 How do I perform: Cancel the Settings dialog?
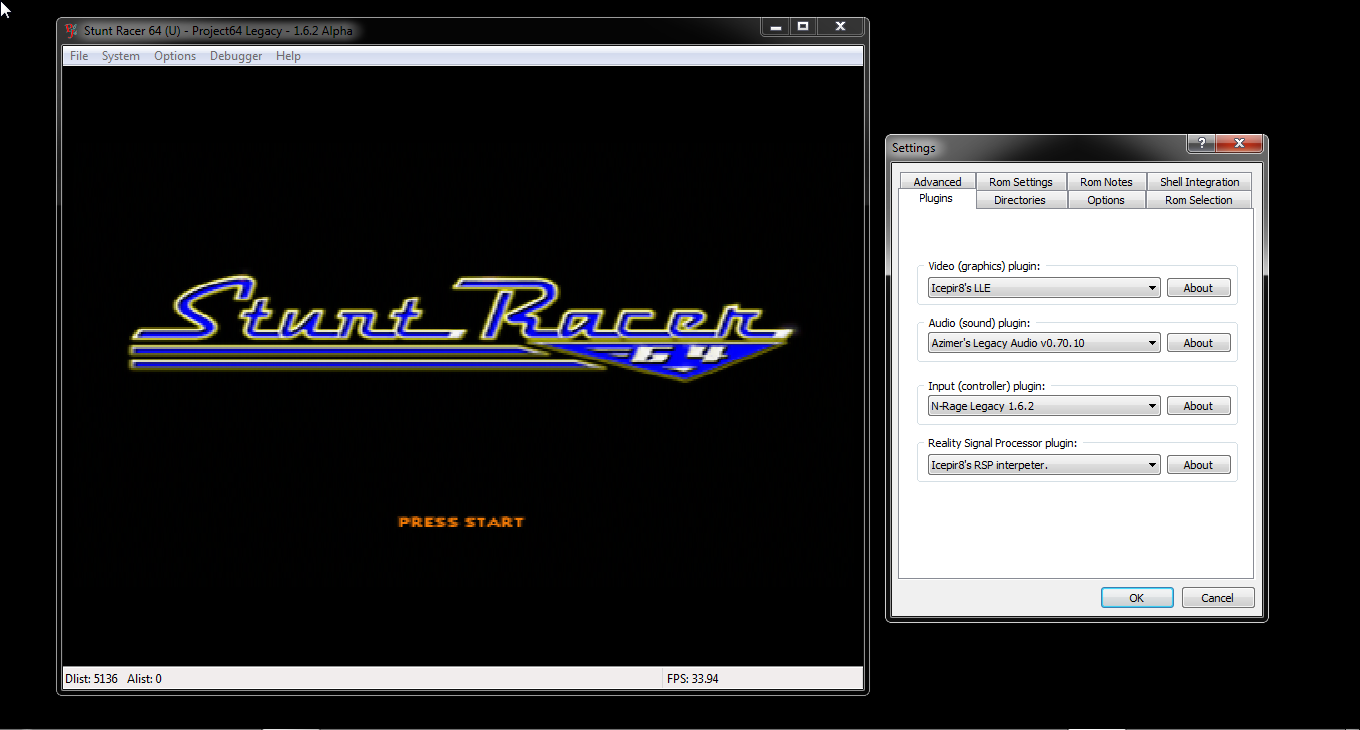[x=1217, y=598]
